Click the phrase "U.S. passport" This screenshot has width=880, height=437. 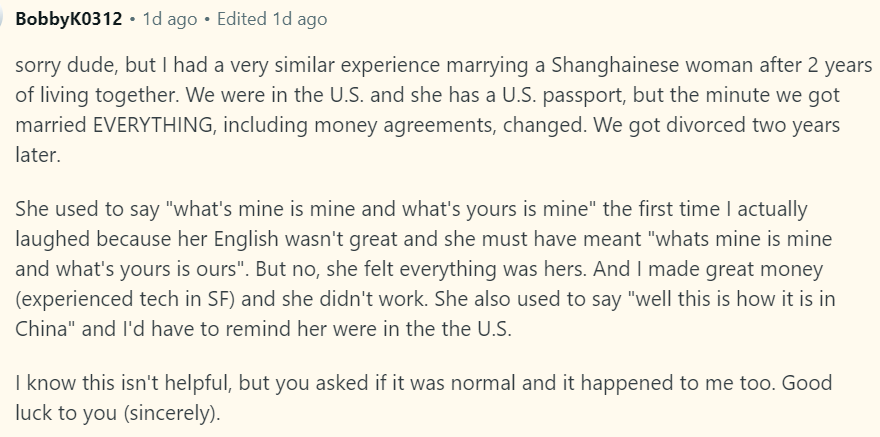563,95
